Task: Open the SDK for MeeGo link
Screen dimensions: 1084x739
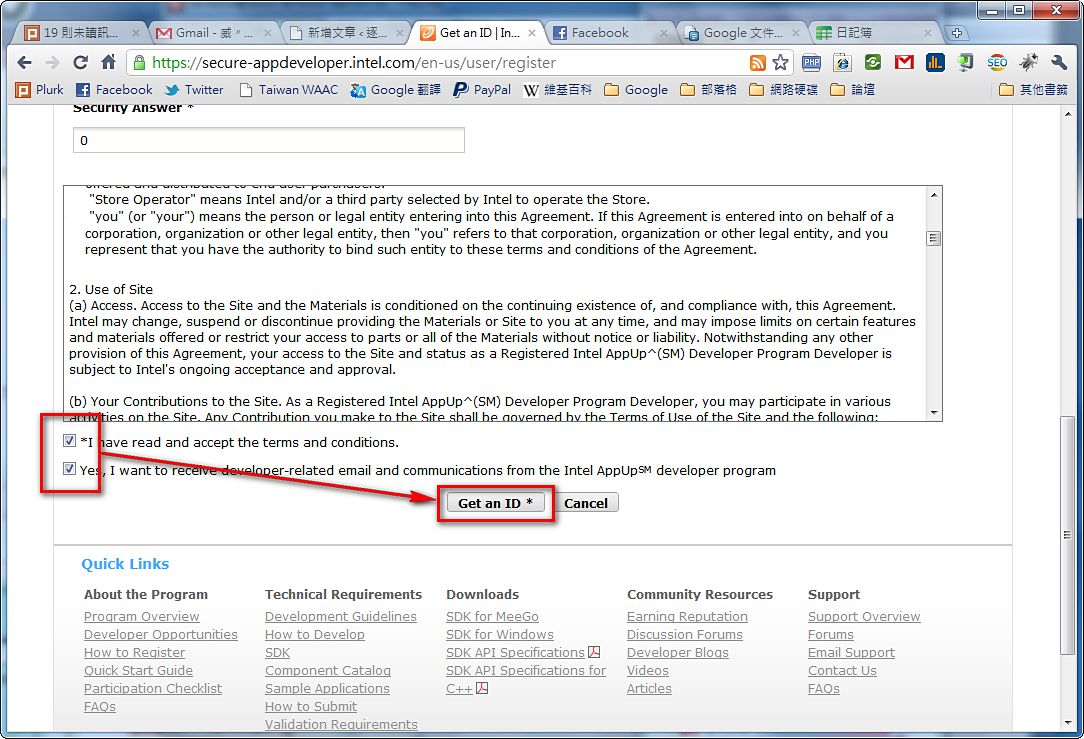Action: pos(492,617)
